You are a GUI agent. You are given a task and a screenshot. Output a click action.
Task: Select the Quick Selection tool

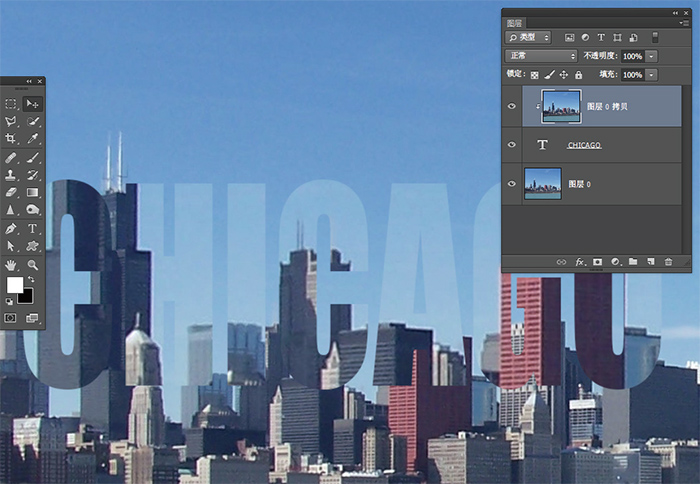[x=33, y=121]
